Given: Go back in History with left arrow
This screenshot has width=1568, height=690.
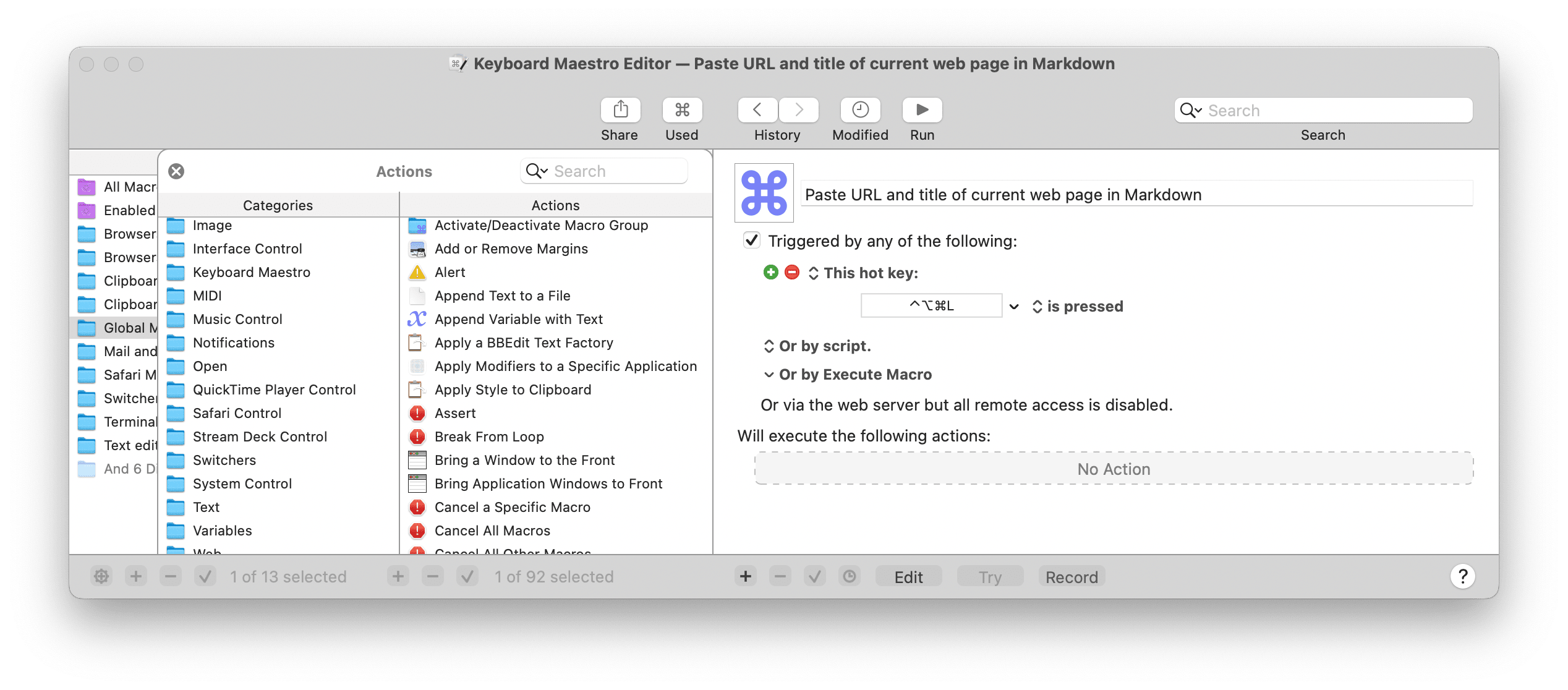Looking at the screenshot, I should click(757, 110).
